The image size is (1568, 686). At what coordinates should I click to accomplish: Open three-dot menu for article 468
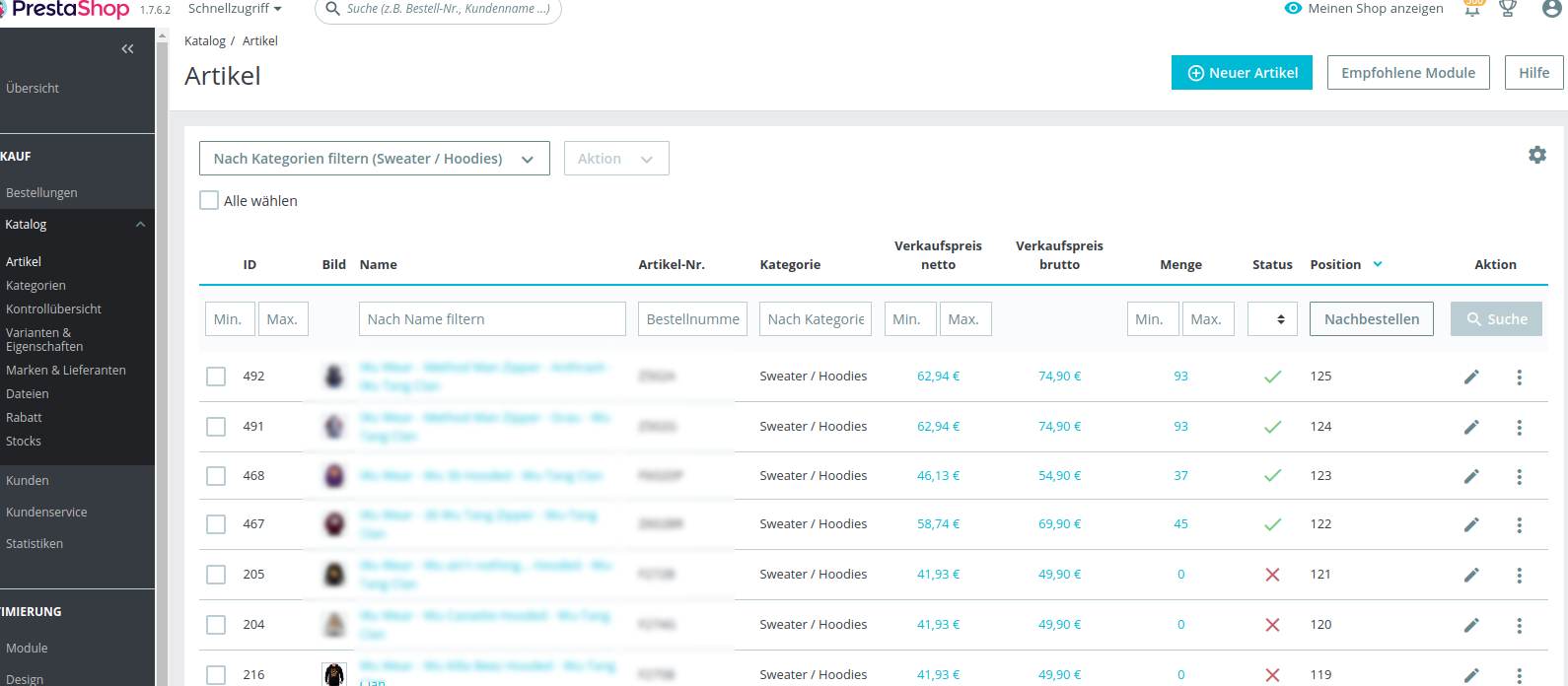pyautogui.click(x=1519, y=476)
